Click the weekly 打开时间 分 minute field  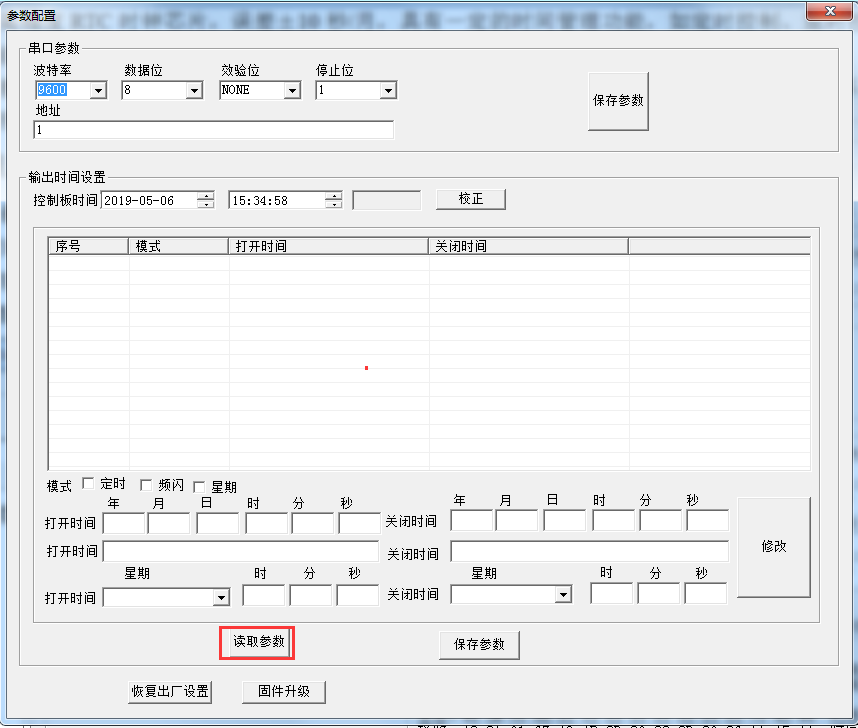pyautogui.click(x=311, y=595)
